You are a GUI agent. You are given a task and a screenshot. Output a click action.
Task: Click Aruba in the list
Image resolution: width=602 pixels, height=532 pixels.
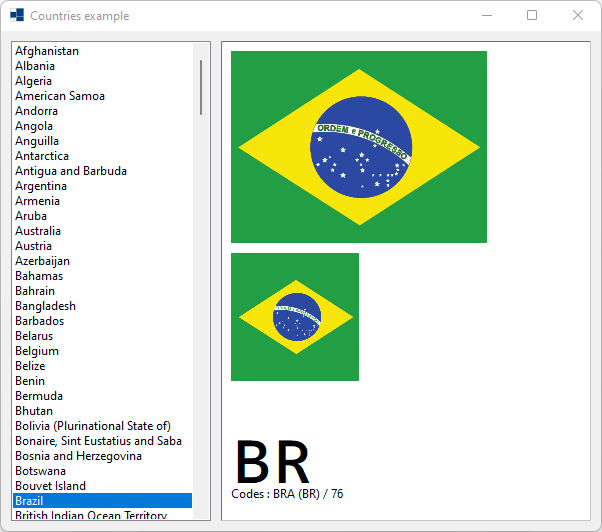[x=103, y=216]
